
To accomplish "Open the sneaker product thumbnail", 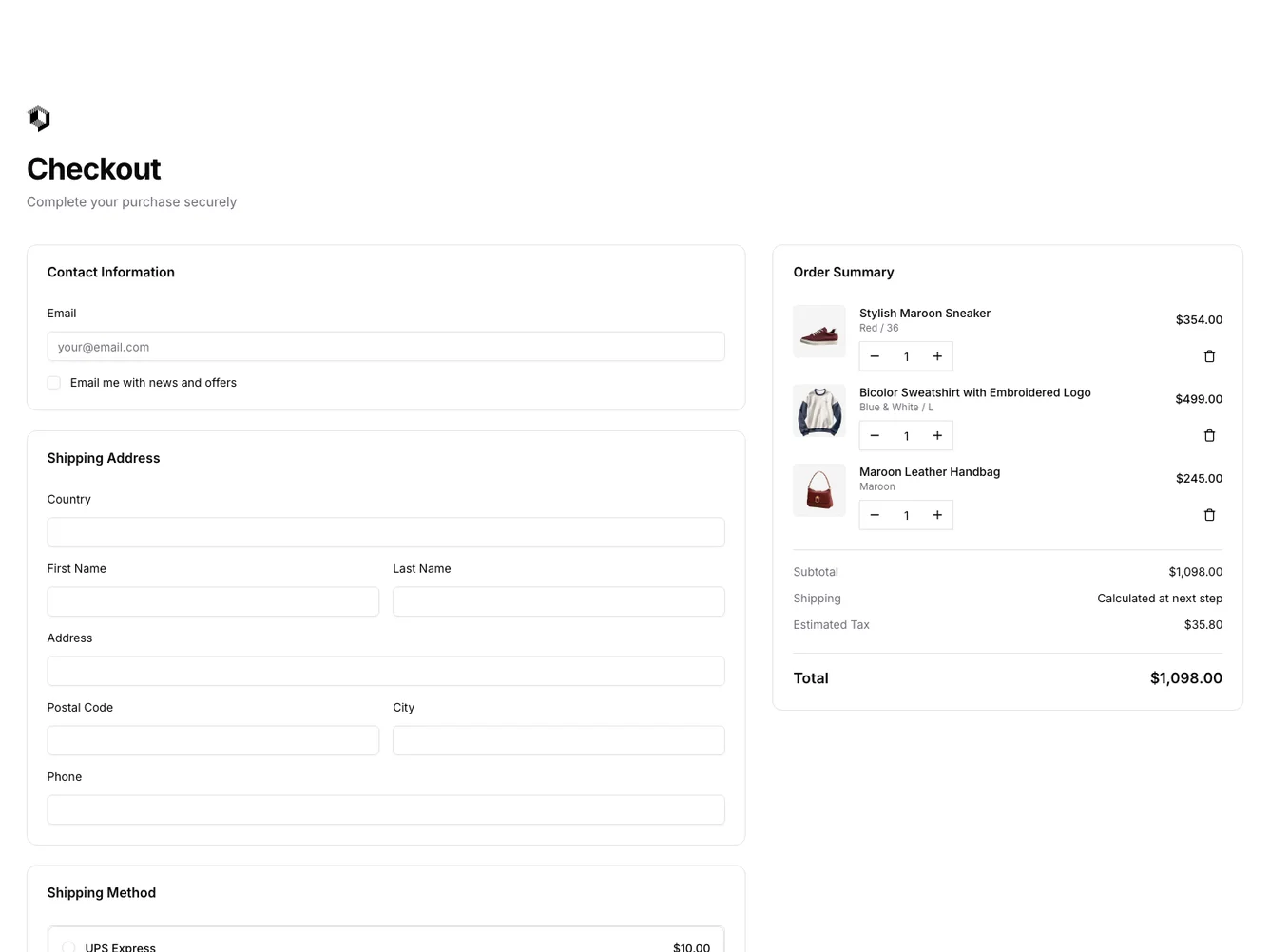I will [x=818, y=332].
